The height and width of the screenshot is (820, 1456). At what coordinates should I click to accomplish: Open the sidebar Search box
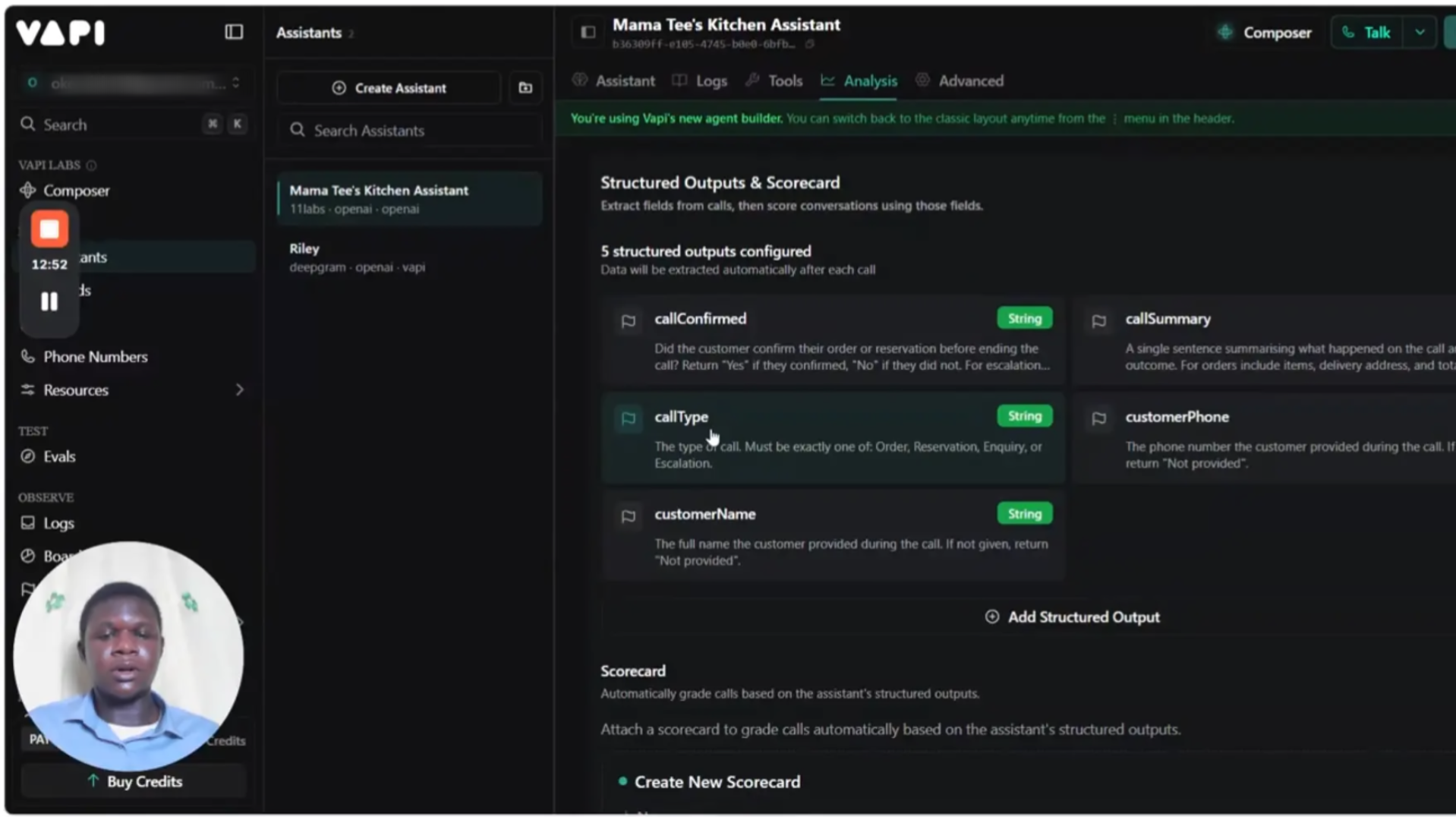point(133,125)
